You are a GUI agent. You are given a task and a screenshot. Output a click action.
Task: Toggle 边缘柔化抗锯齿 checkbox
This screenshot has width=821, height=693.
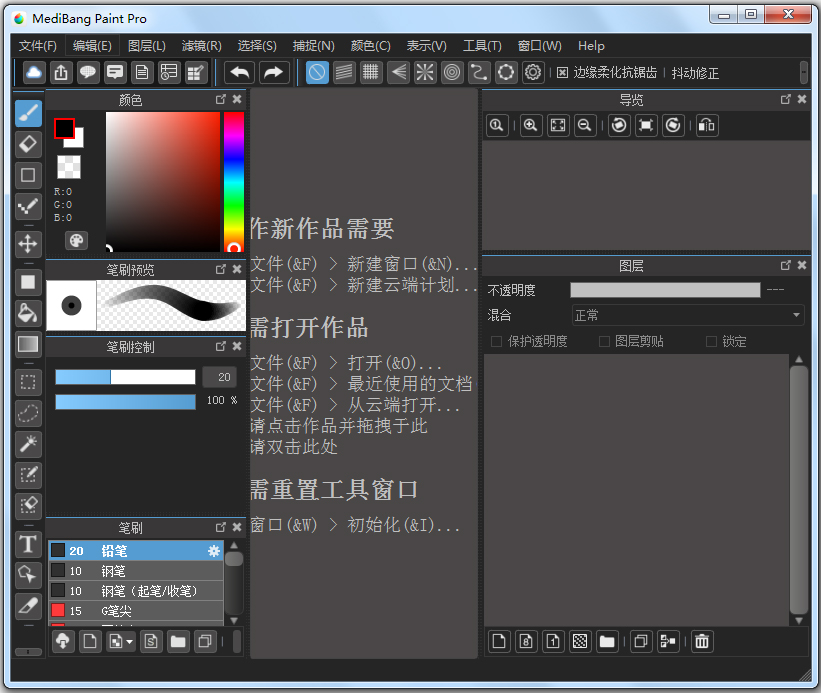coord(563,73)
